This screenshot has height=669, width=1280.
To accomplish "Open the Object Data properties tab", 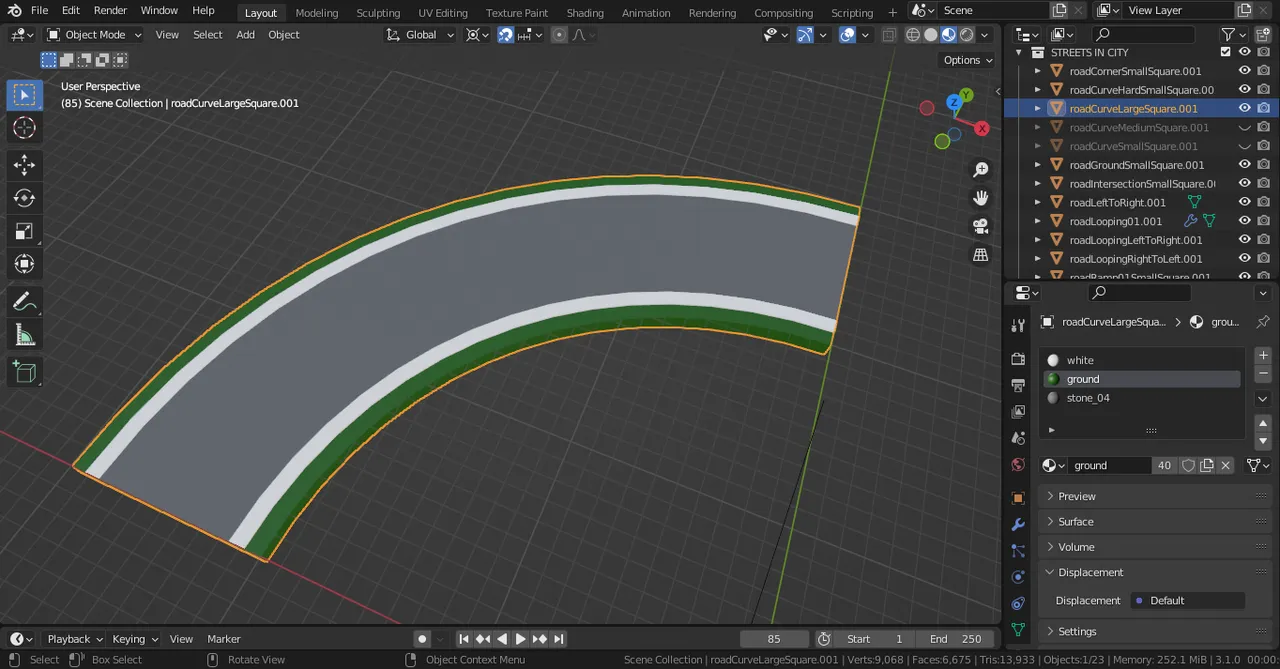I will click(1018, 630).
